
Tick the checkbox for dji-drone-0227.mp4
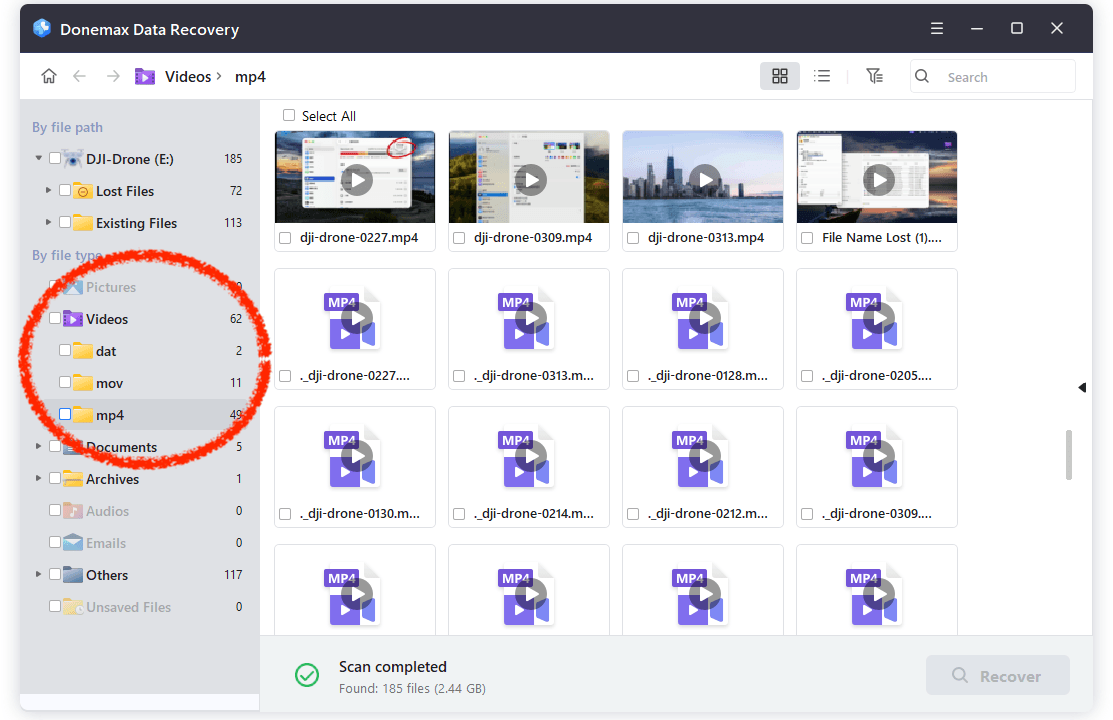pos(285,238)
